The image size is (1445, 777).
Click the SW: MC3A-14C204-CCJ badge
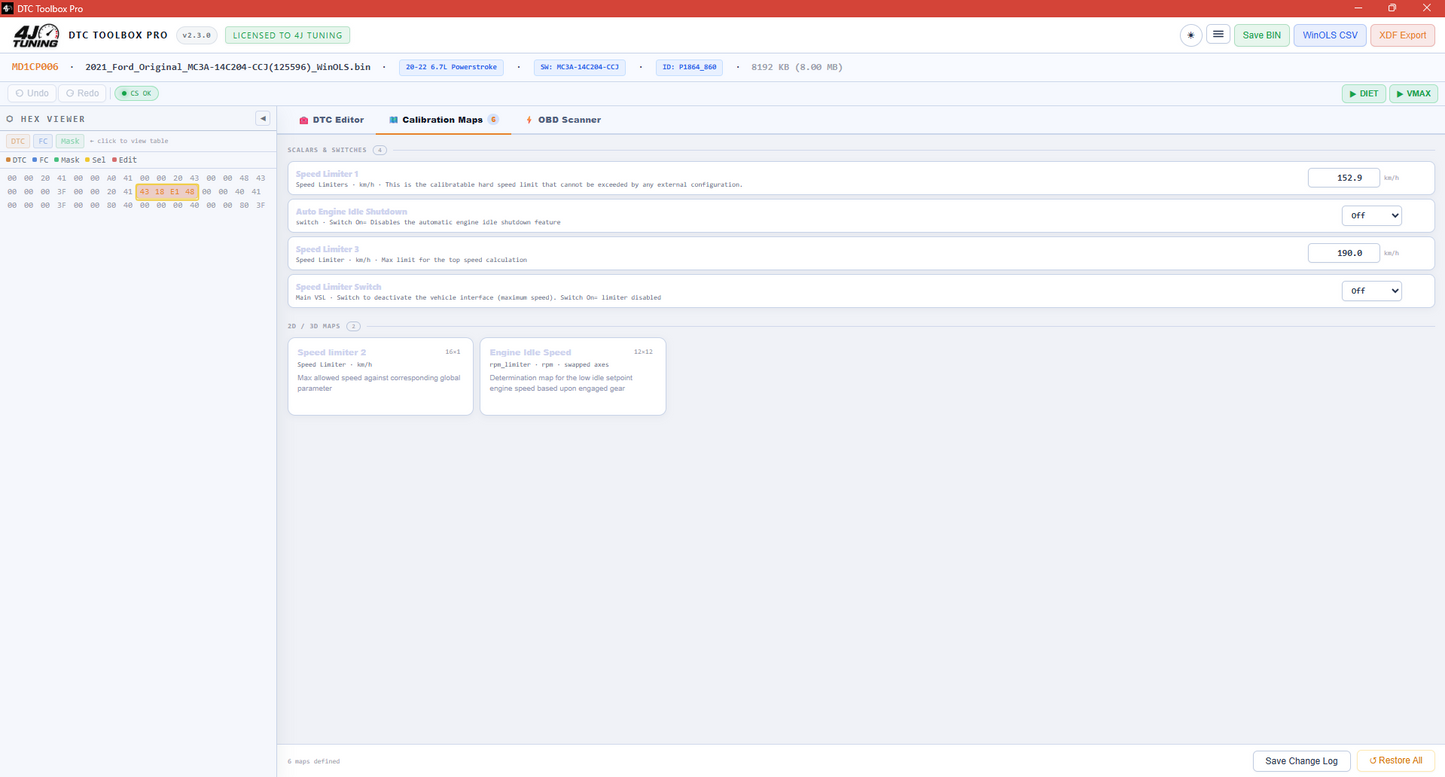click(580, 67)
